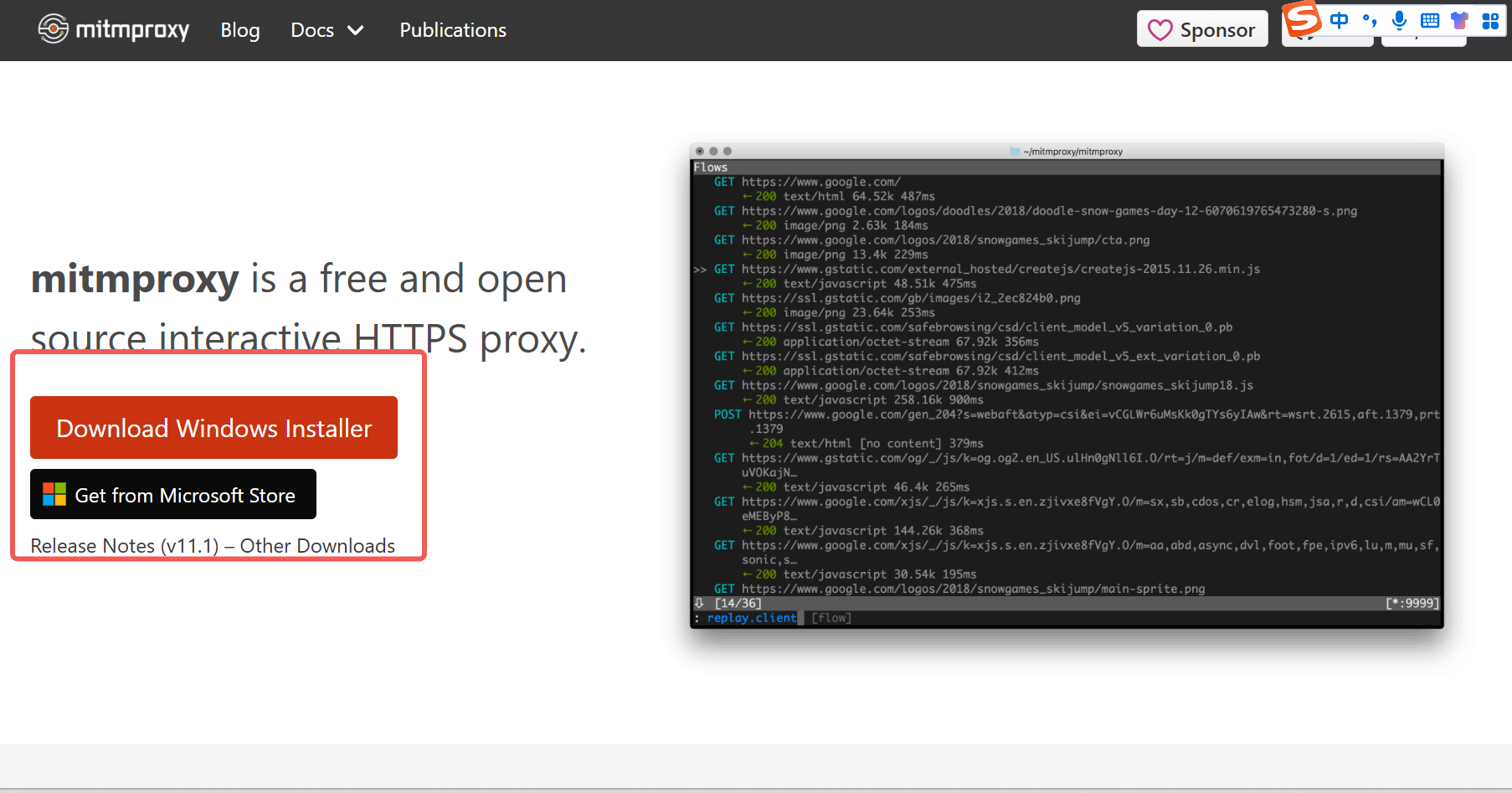Screen dimensions: 1512x793
Task: Click Download Windows Installer button
Action: coord(213,427)
